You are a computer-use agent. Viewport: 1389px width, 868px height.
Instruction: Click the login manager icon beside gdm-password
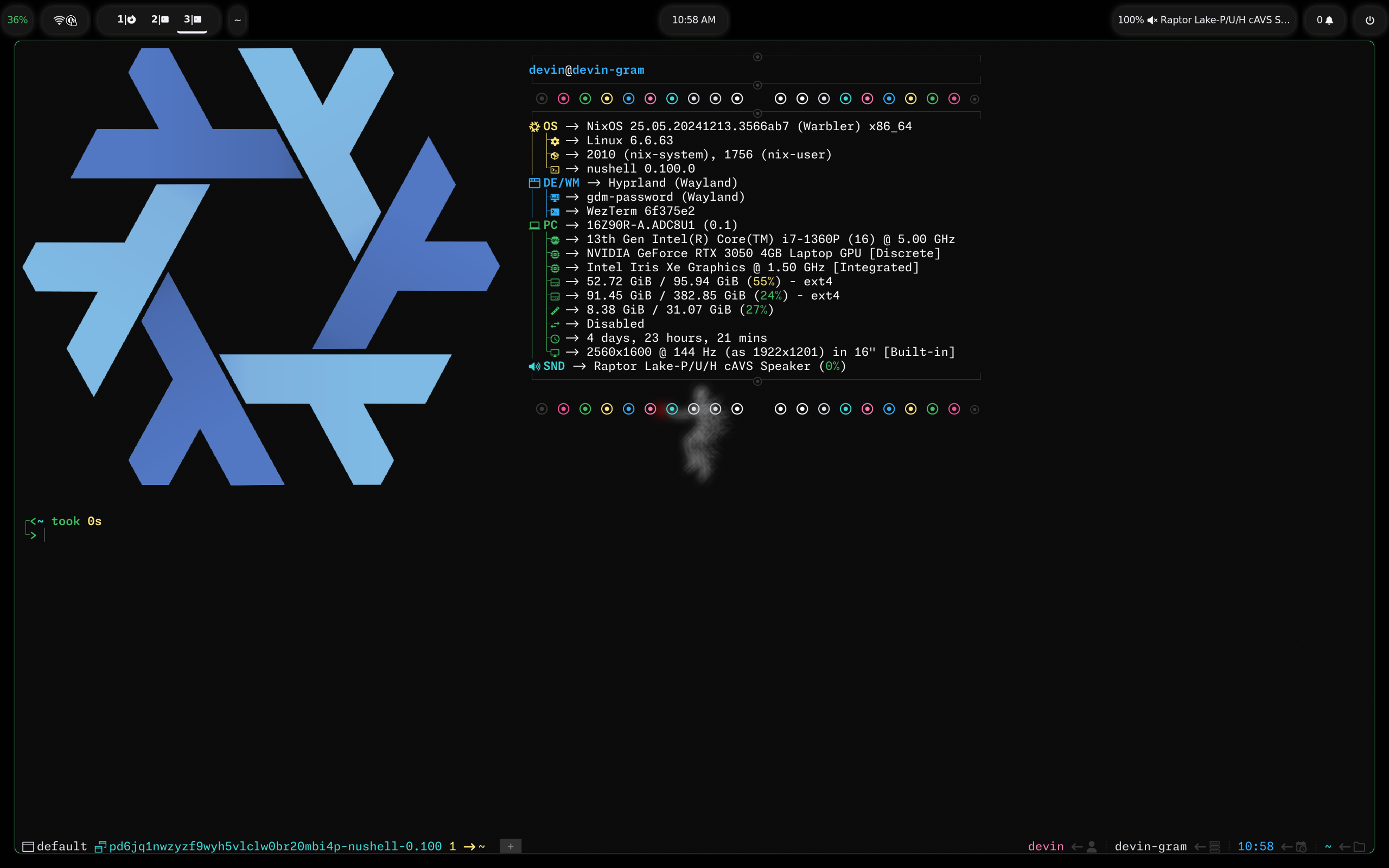coord(555,197)
